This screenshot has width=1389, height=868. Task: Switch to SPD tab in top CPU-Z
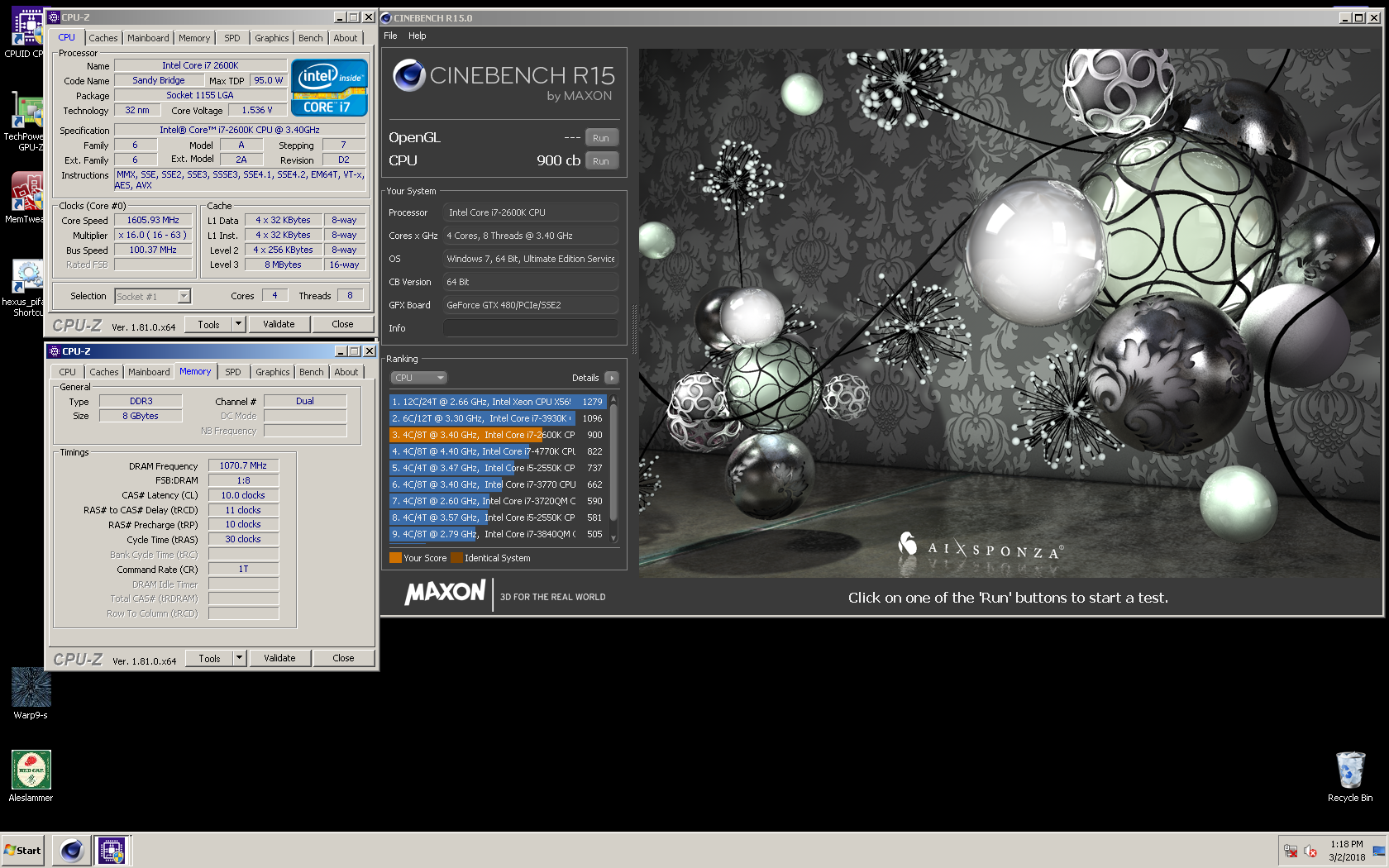tap(232, 38)
